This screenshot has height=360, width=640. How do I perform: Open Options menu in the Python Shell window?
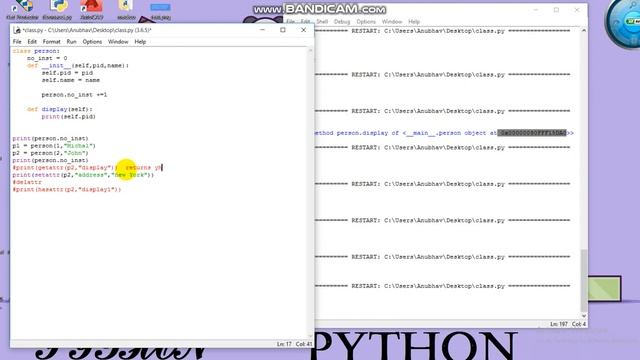[x=366, y=22]
